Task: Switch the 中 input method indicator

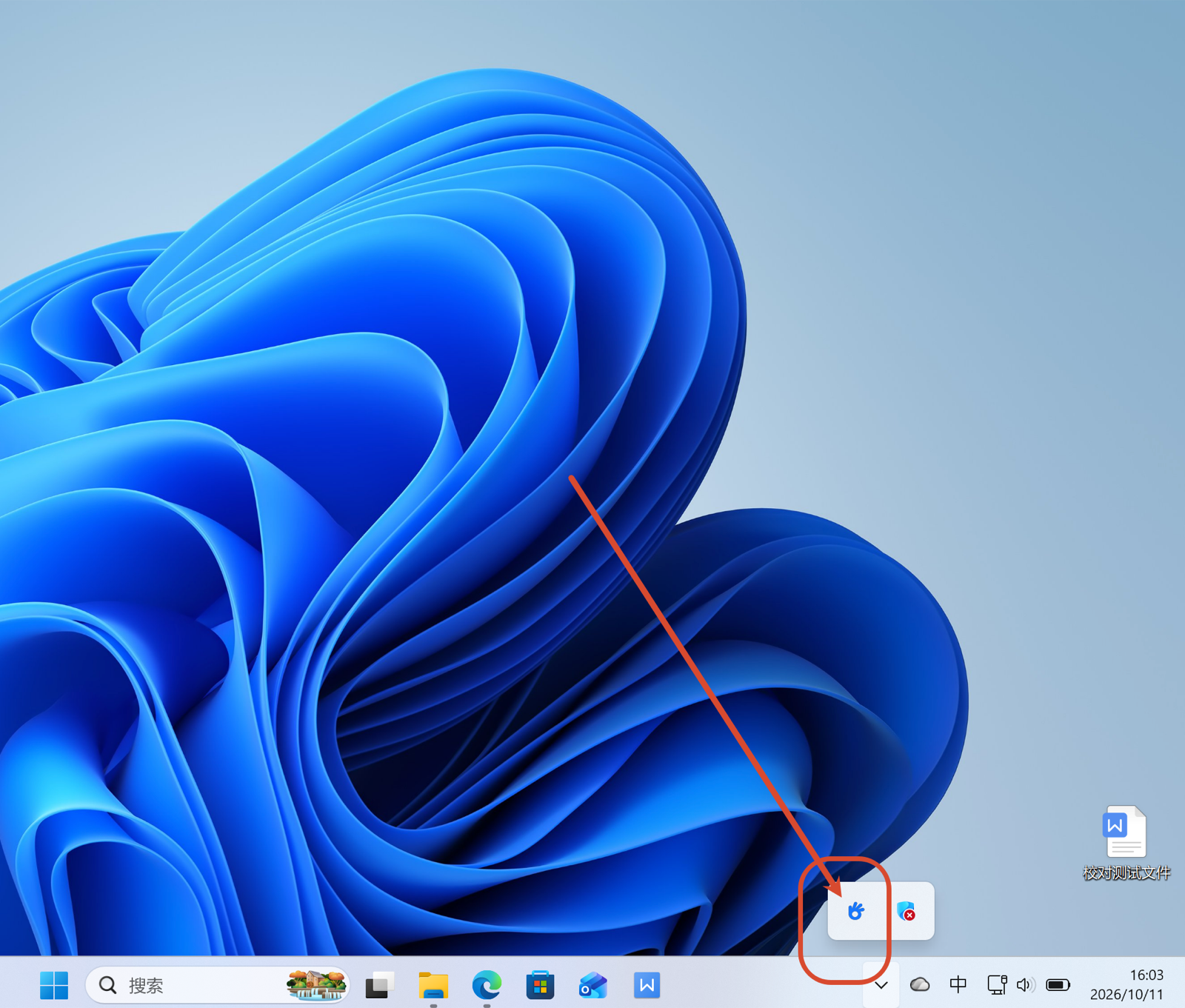Action: (x=958, y=984)
